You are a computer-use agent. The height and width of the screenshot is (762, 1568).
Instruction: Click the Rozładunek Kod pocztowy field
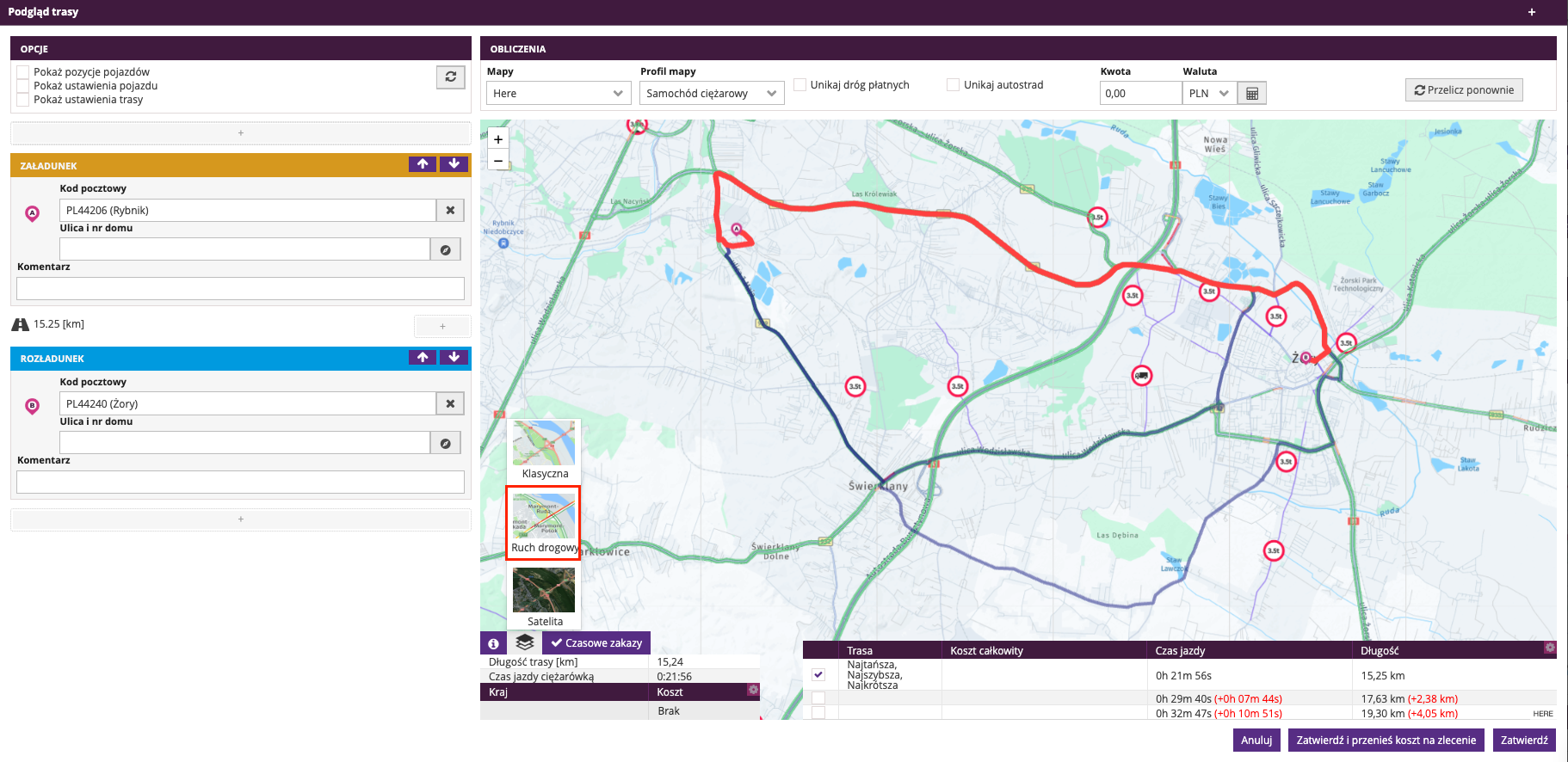(248, 403)
